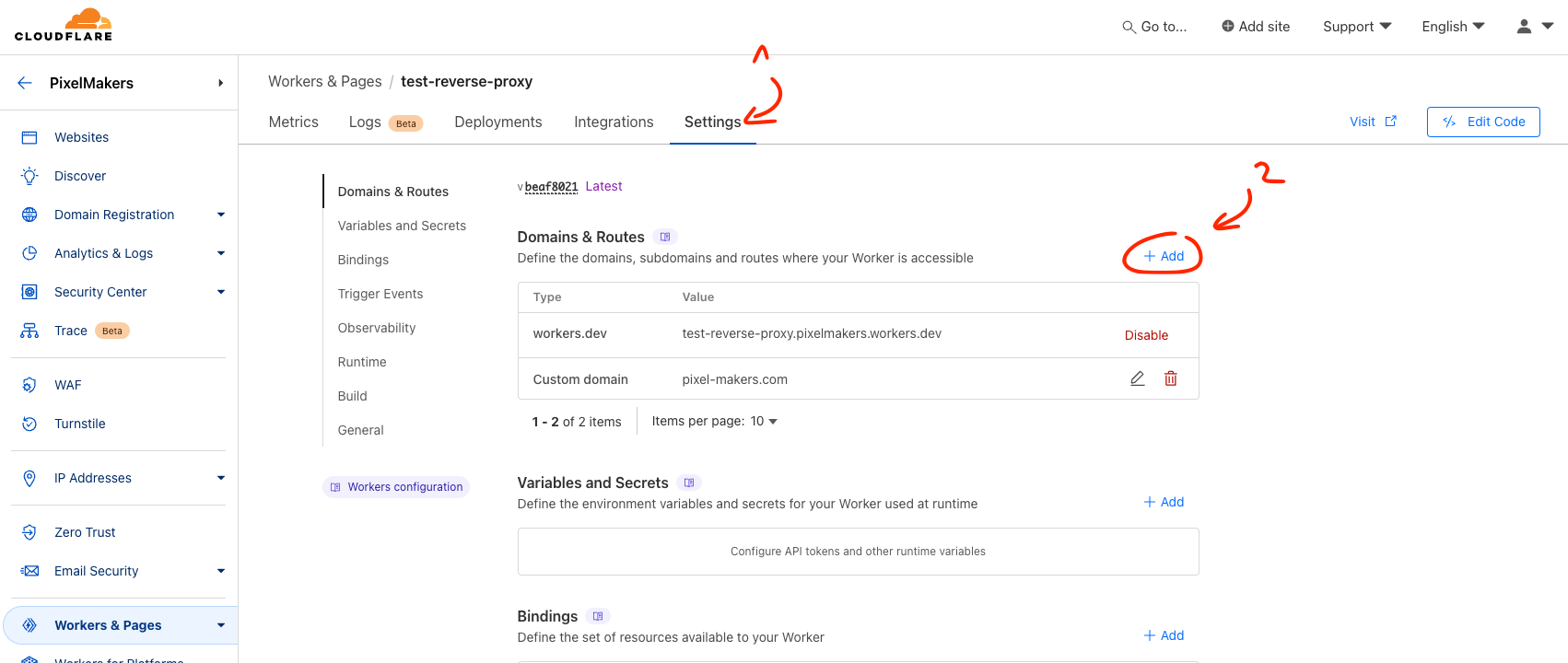1568x663 pixels.
Task: Click the Email Security envelope icon
Action: (29, 571)
